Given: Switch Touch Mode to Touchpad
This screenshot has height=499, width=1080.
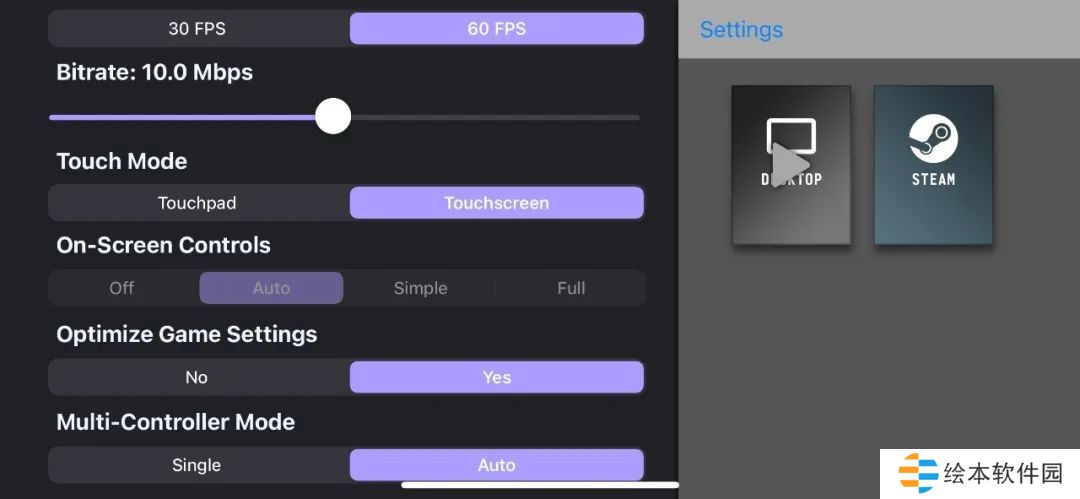Looking at the screenshot, I should [197, 203].
